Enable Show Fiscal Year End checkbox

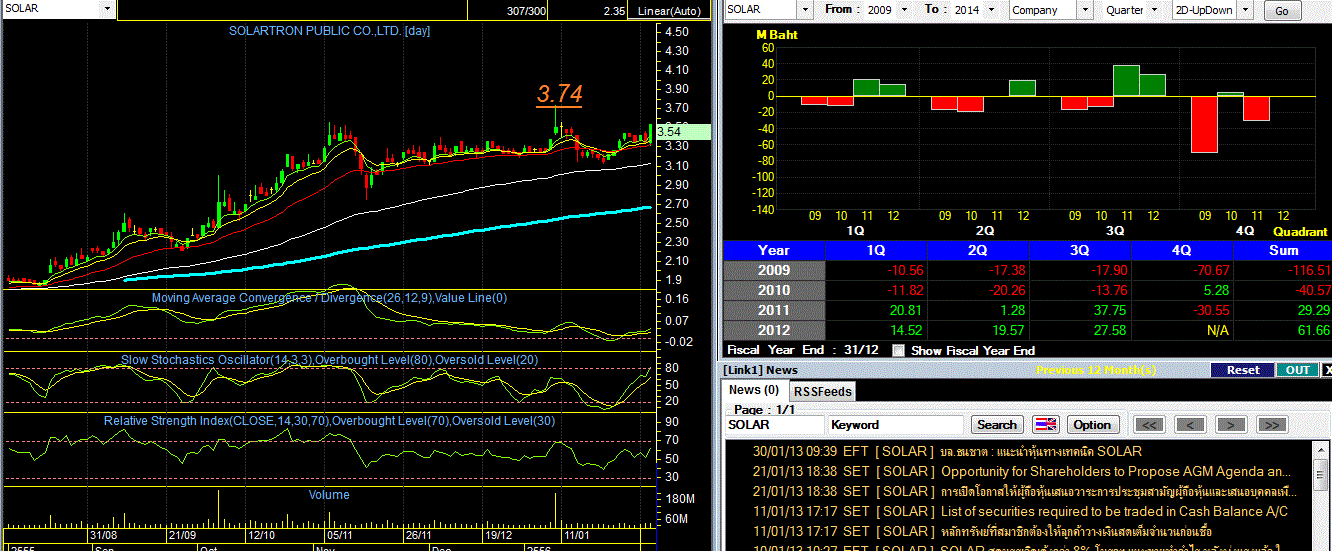tap(898, 350)
